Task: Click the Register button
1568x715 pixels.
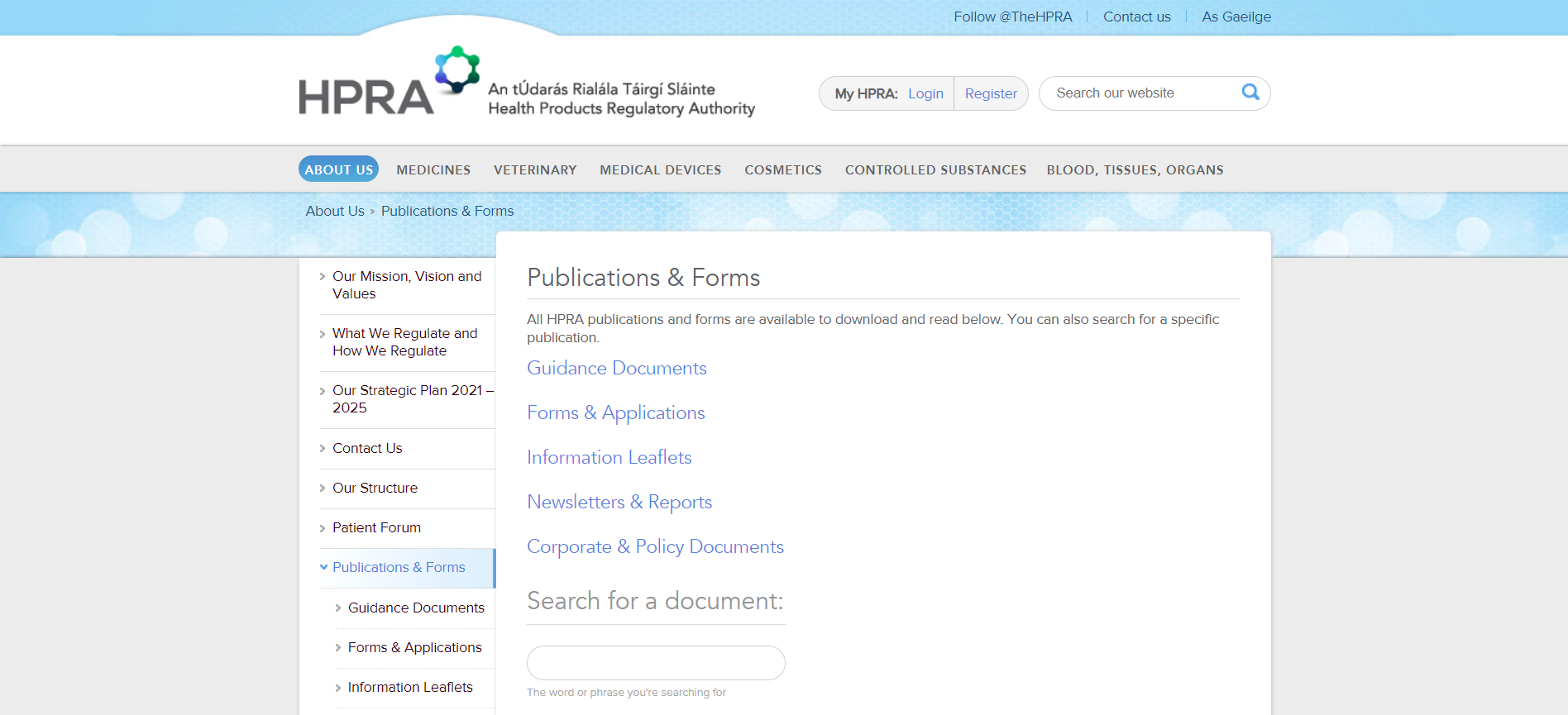Action: tap(990, 93)
